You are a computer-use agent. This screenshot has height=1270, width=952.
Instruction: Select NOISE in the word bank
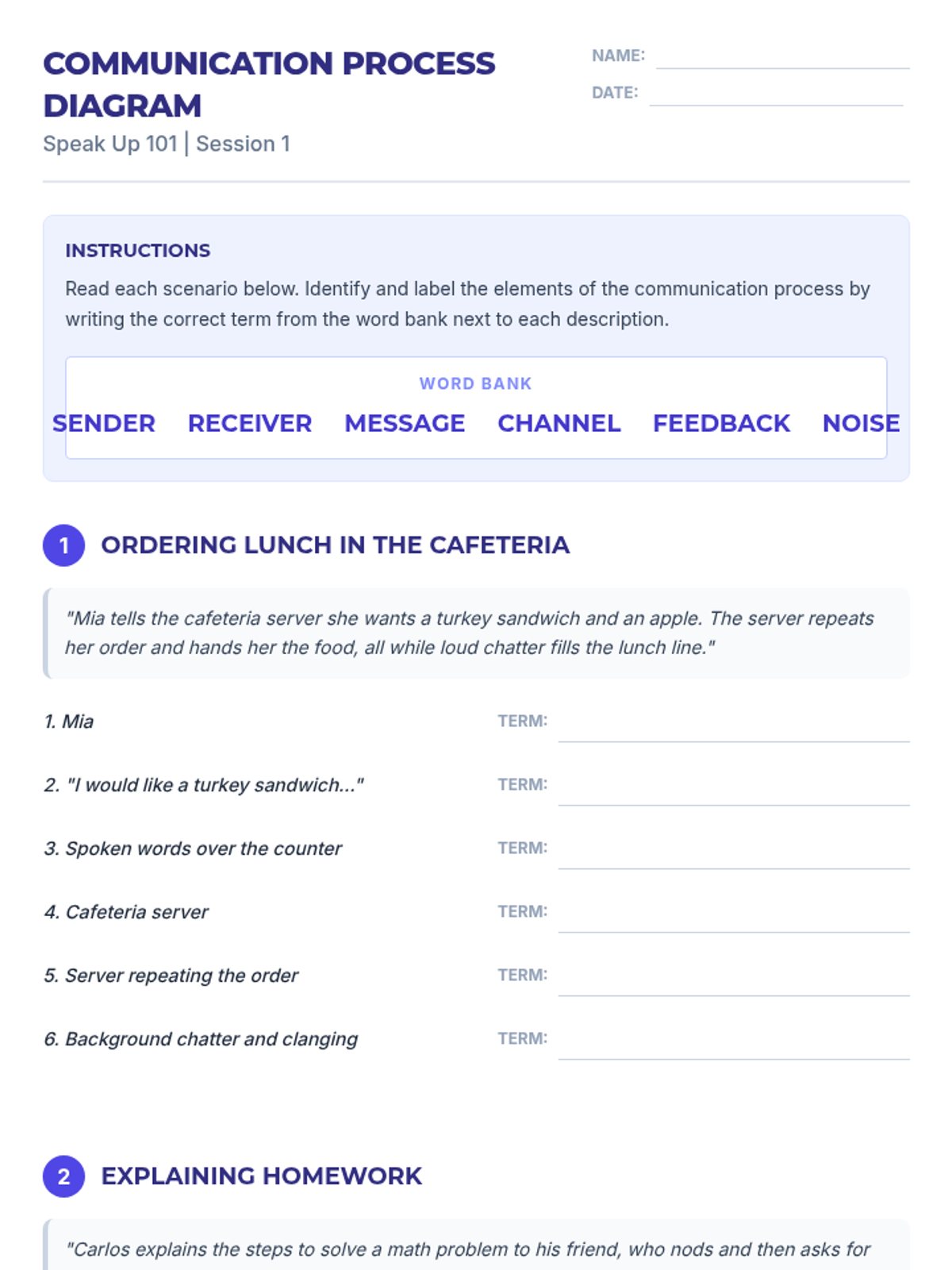point(862,423)
